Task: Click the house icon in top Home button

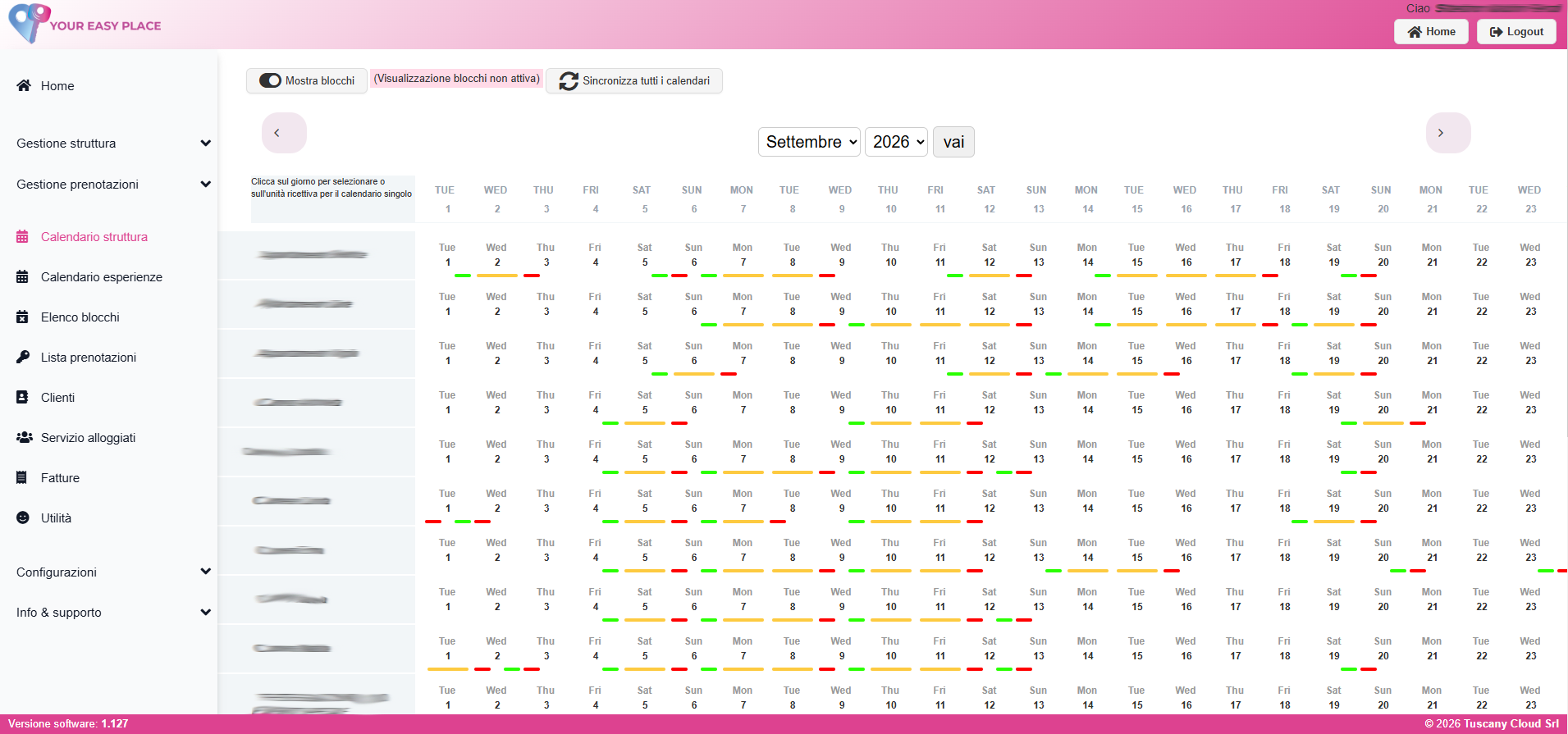Action: click(1415, 32)
